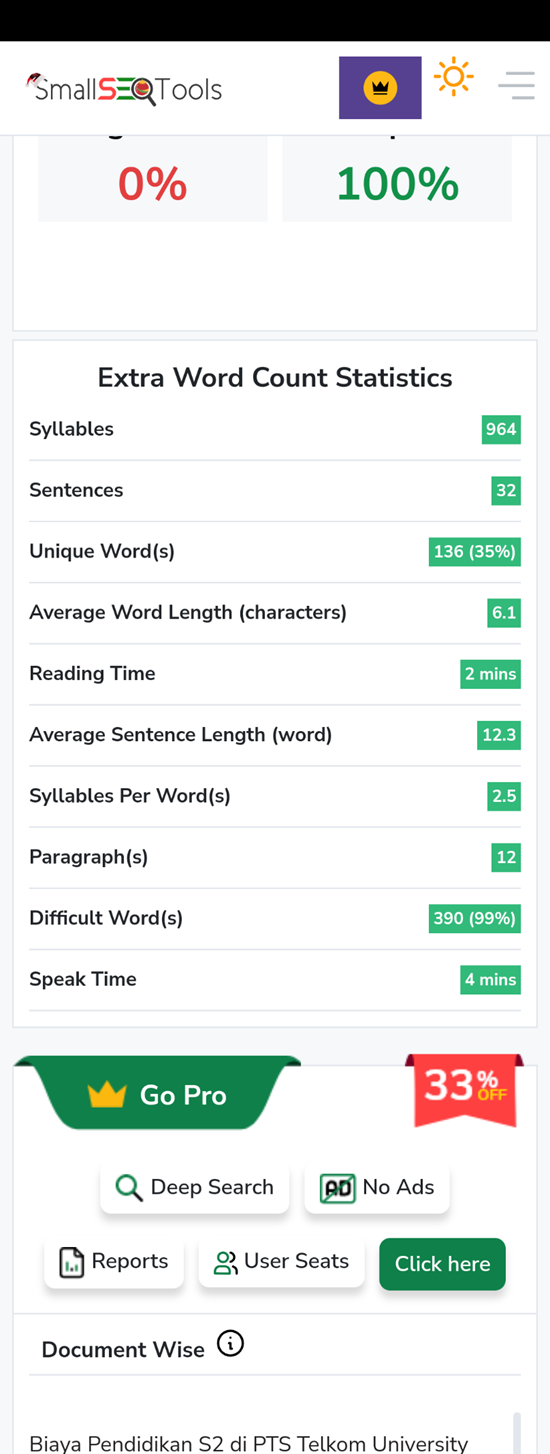
Task: Open the Reports feature
Action: tap(114, 1262)
